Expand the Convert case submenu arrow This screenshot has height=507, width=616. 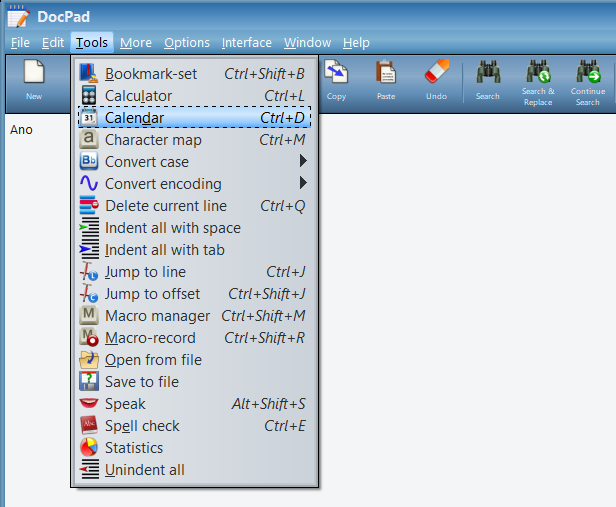[x=303, y=161]
